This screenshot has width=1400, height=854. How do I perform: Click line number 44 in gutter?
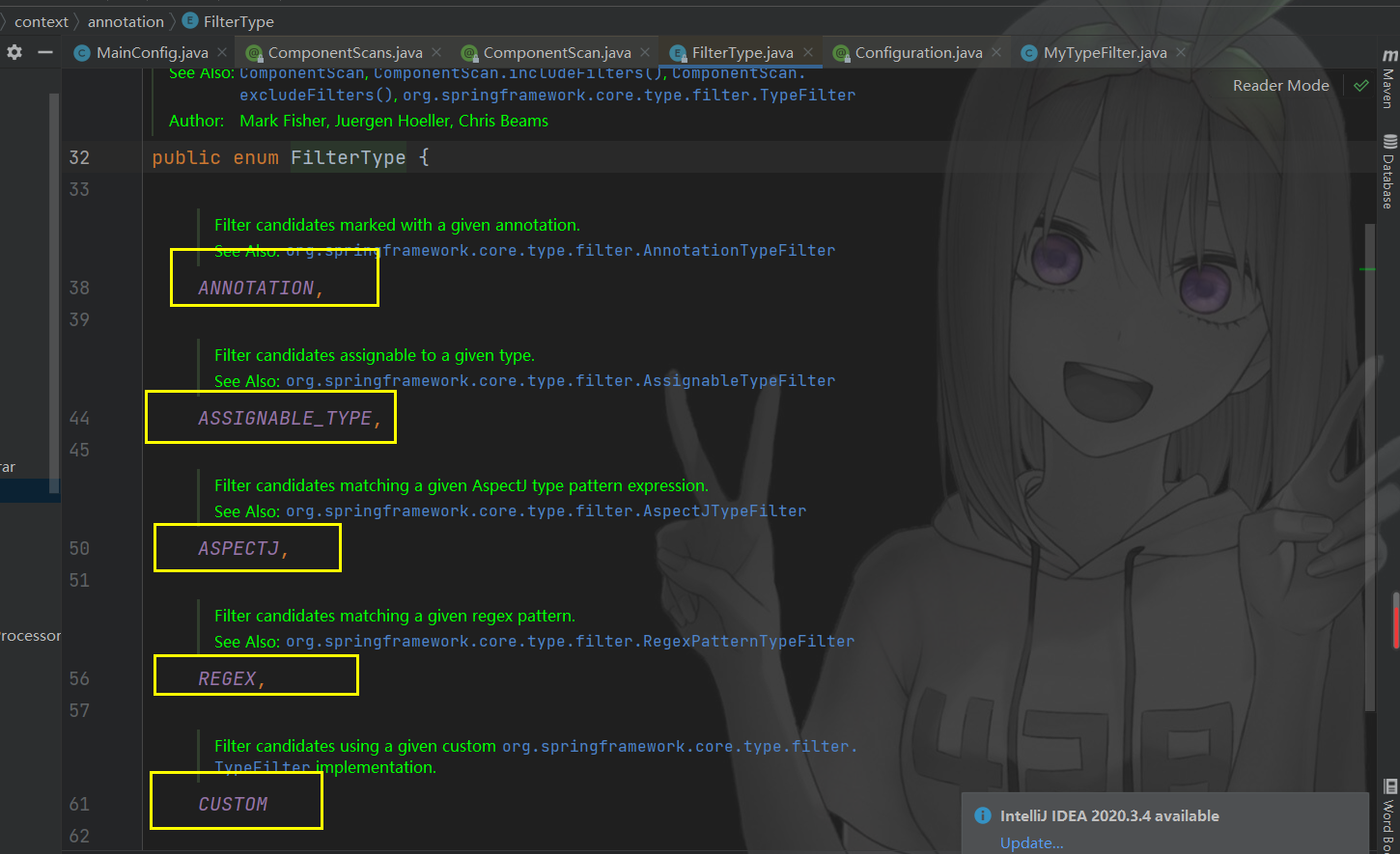[x=79, y=418]
